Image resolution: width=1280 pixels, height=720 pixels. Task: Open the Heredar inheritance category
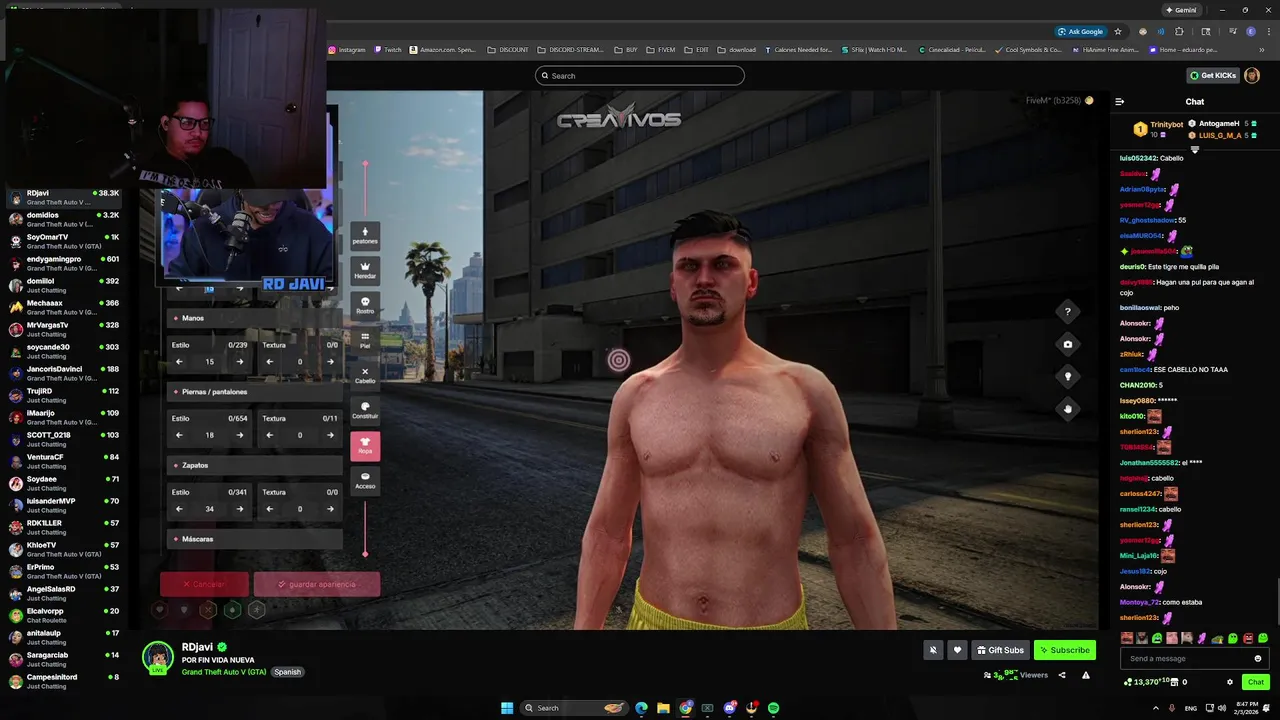coord(365,271)
